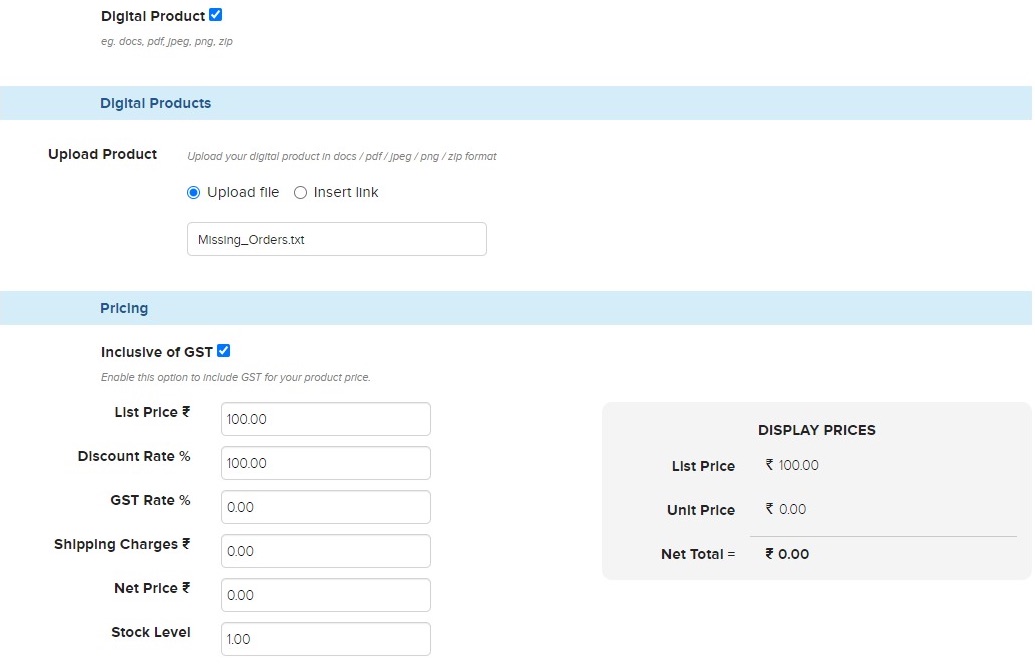This screenshot has height=665, width=1035.
Task: Click the Net Total ₹ 0.00 amount
Action: point(787,554)
